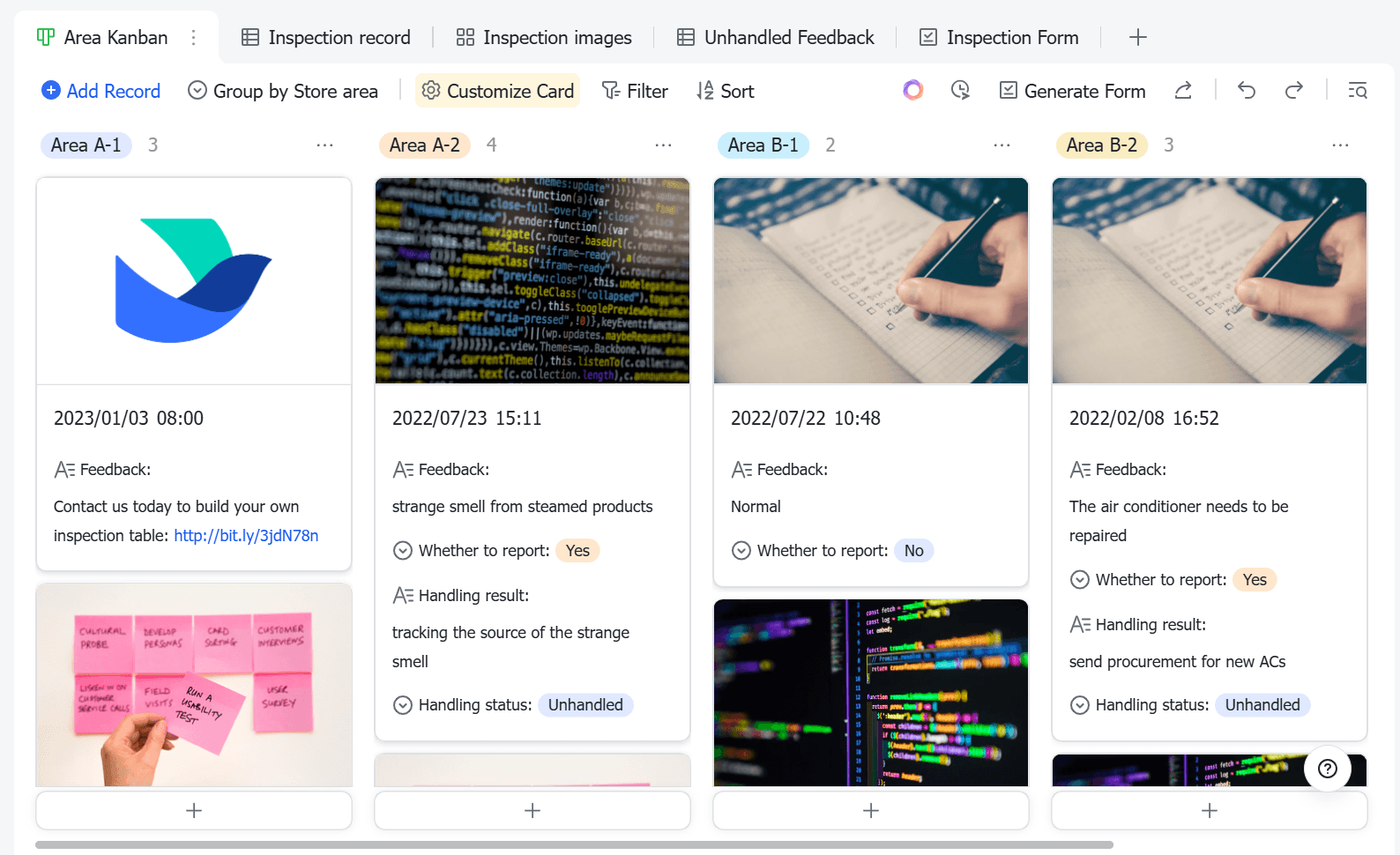This screenshot has height=855, width=1400.
Task: Undo the last action
Action: pos(1247,90)
